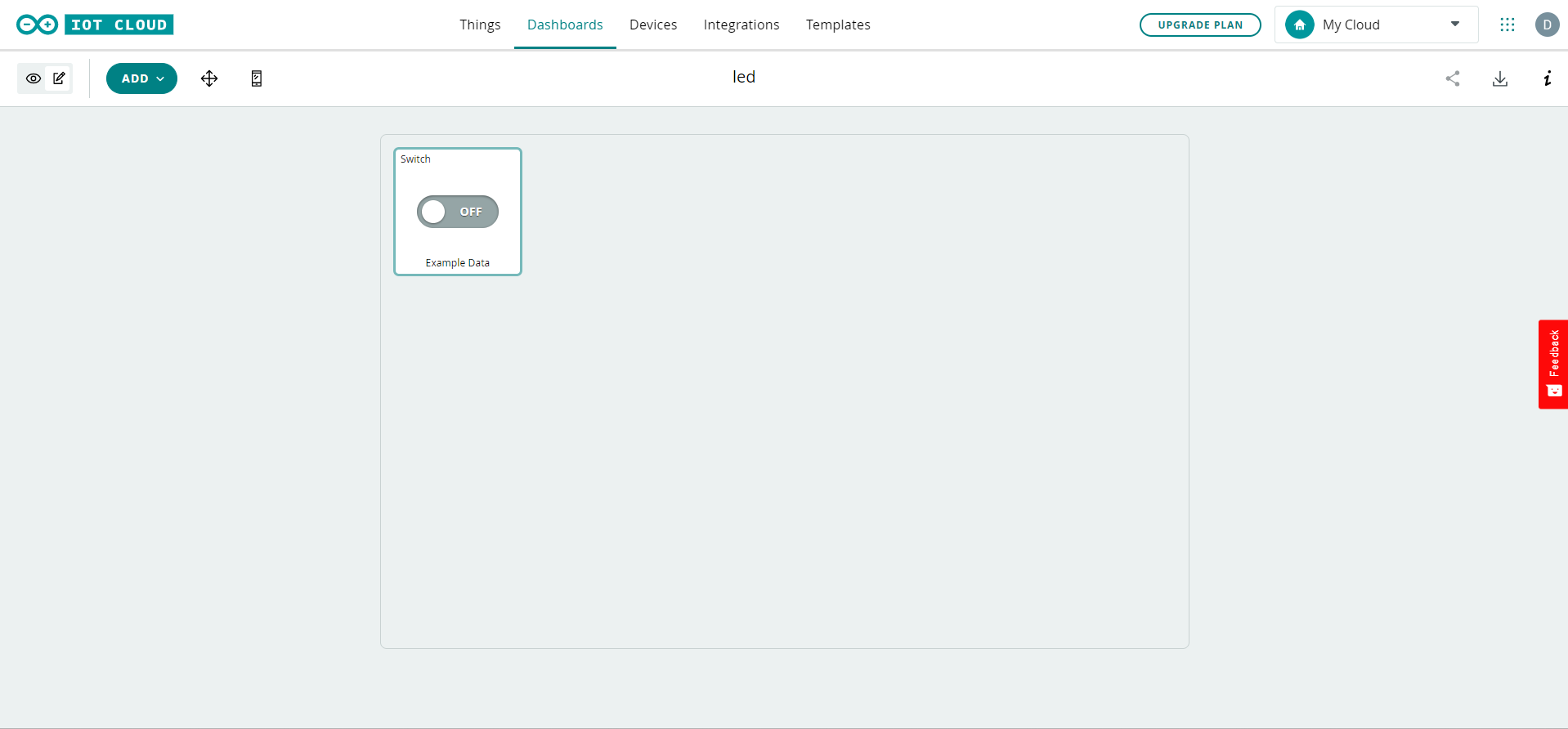Toggle the Switch widget OFF control
Viewport: 1568px width, 729px height.
458,212
